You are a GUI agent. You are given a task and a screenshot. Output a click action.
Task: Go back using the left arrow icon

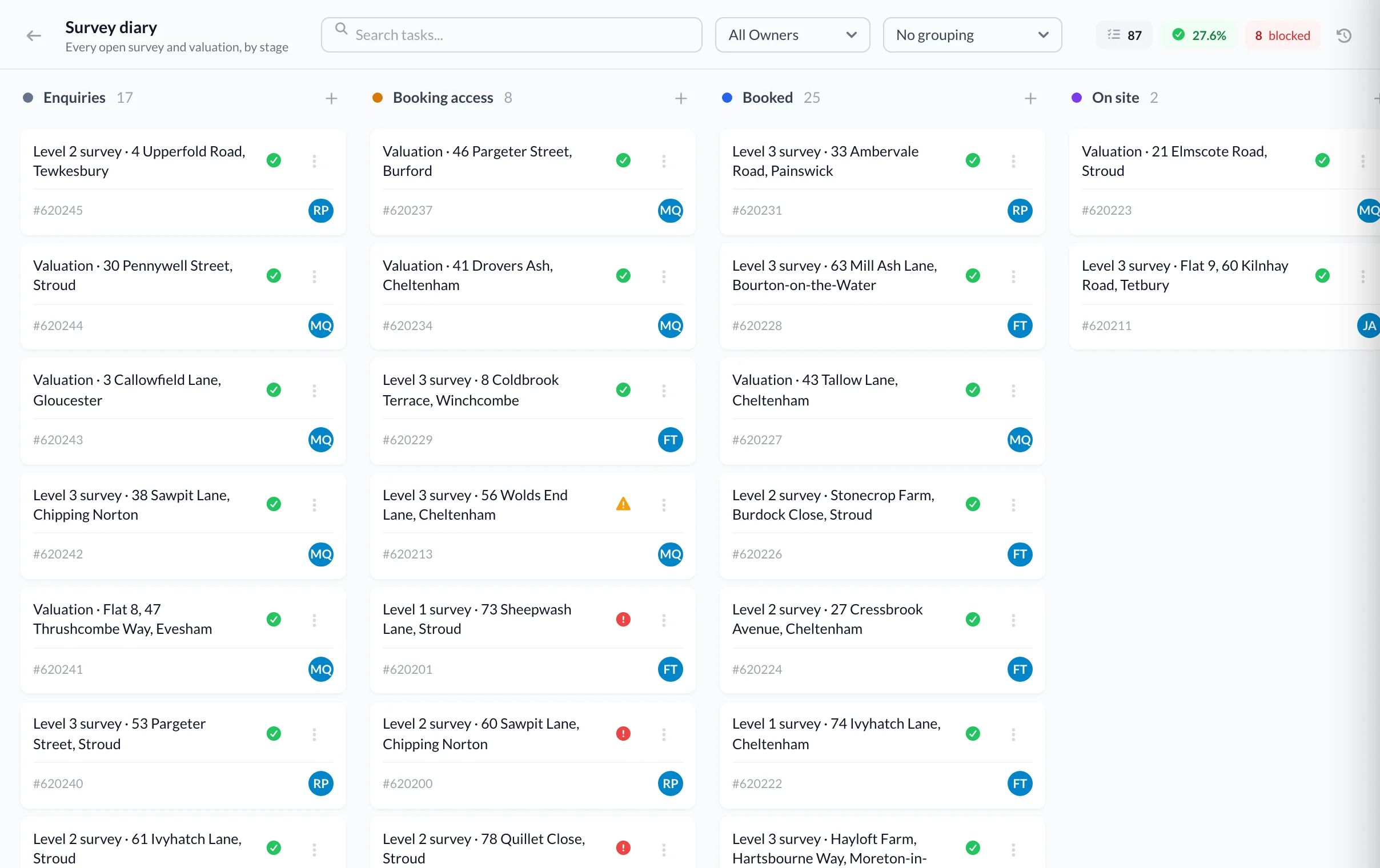[x=34, y=35]
